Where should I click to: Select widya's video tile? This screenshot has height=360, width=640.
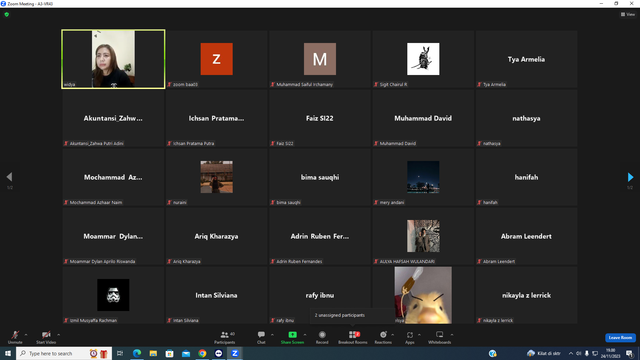(x=113, y=59)
